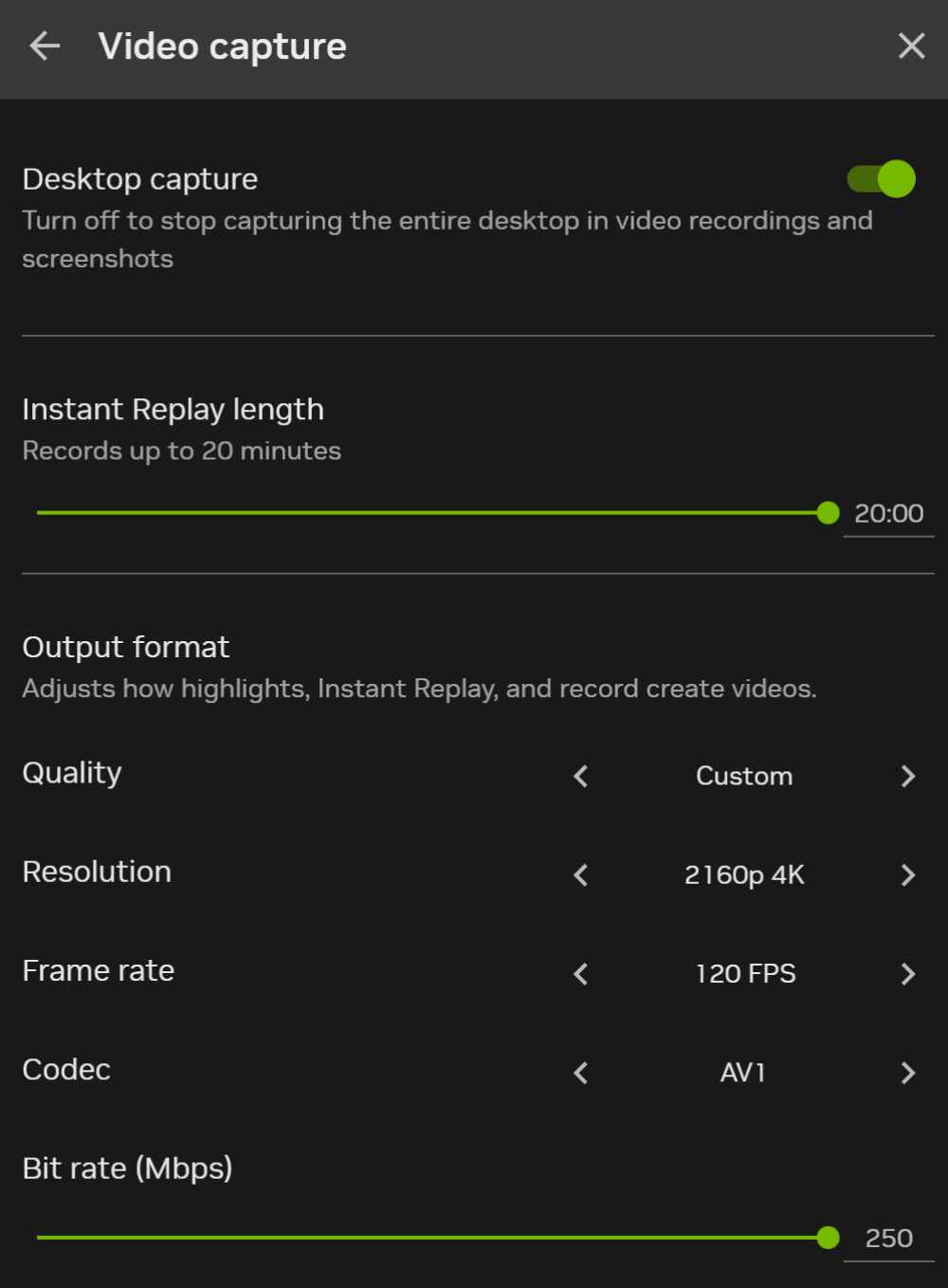
Task: Switch Codec with the right chevron
Action: coord(907,1073)
